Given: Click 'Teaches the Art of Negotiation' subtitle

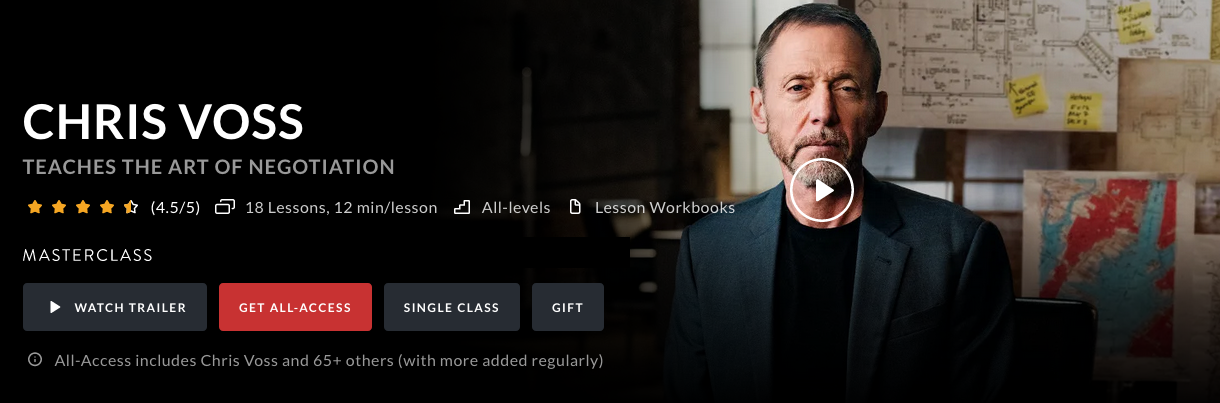Looking at the screenshot, I should 209,167.
